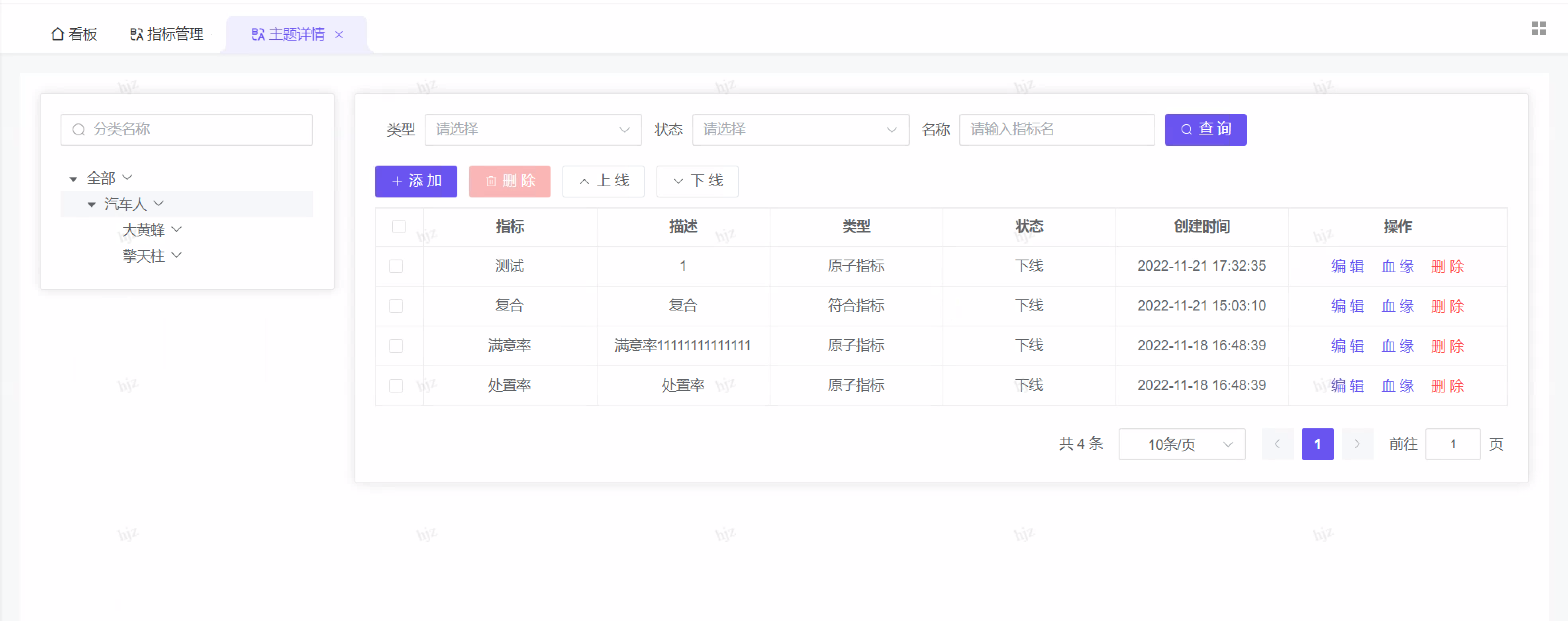
Task: Click the pink 删除 batch button
Action: pos(510,181)
